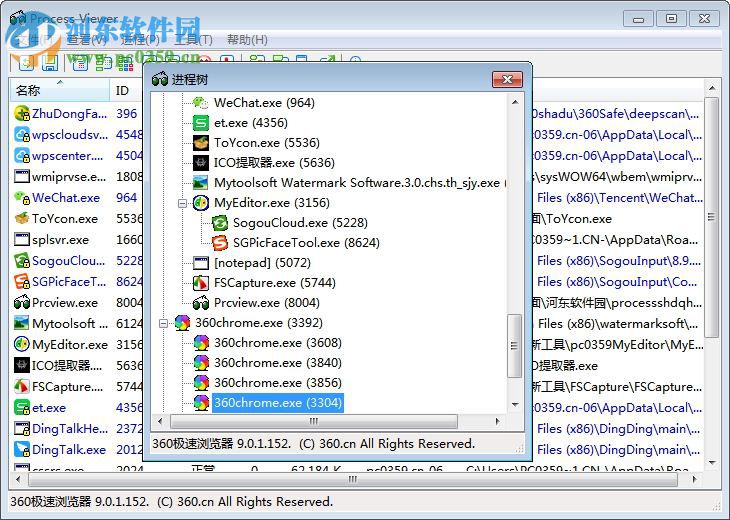The image size is (730, 520).
Task: Select 360chrome.exe (3840) in the tree
Action: click(x=278, y=363)
